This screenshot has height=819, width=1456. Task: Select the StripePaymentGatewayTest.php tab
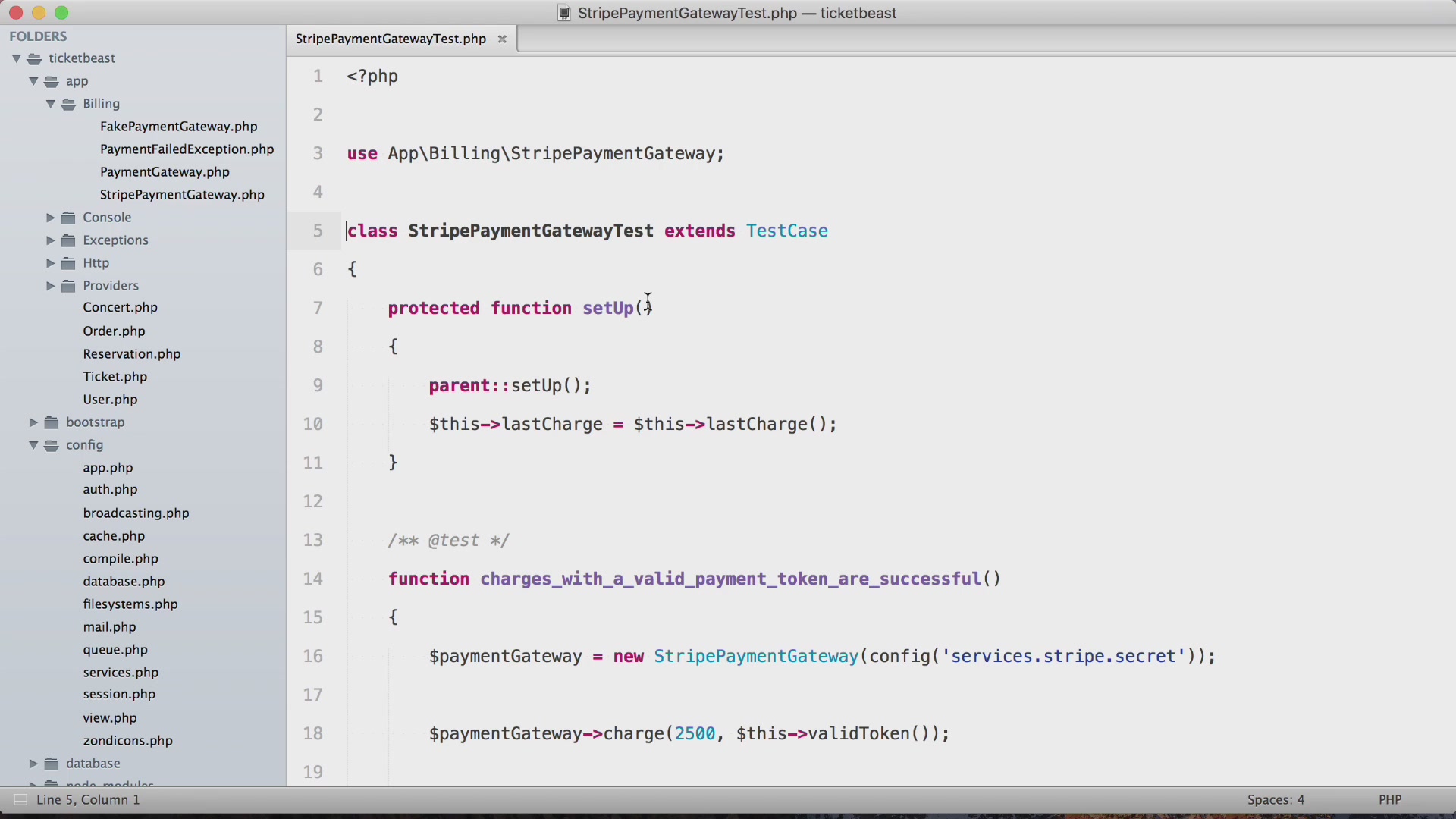pyautogui.click(x=391, y=39)
